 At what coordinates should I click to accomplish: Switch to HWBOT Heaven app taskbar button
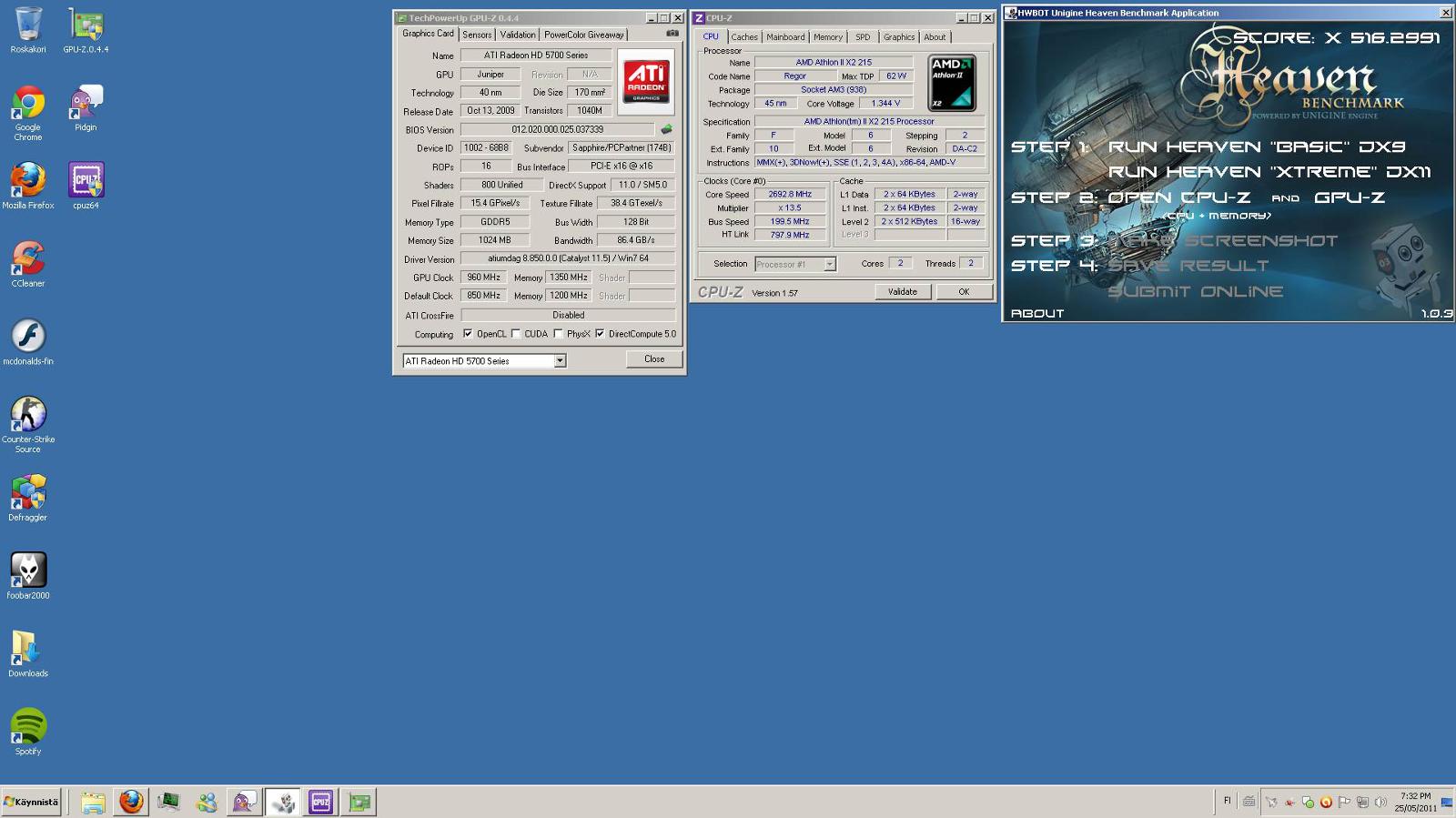coord(283,802)
